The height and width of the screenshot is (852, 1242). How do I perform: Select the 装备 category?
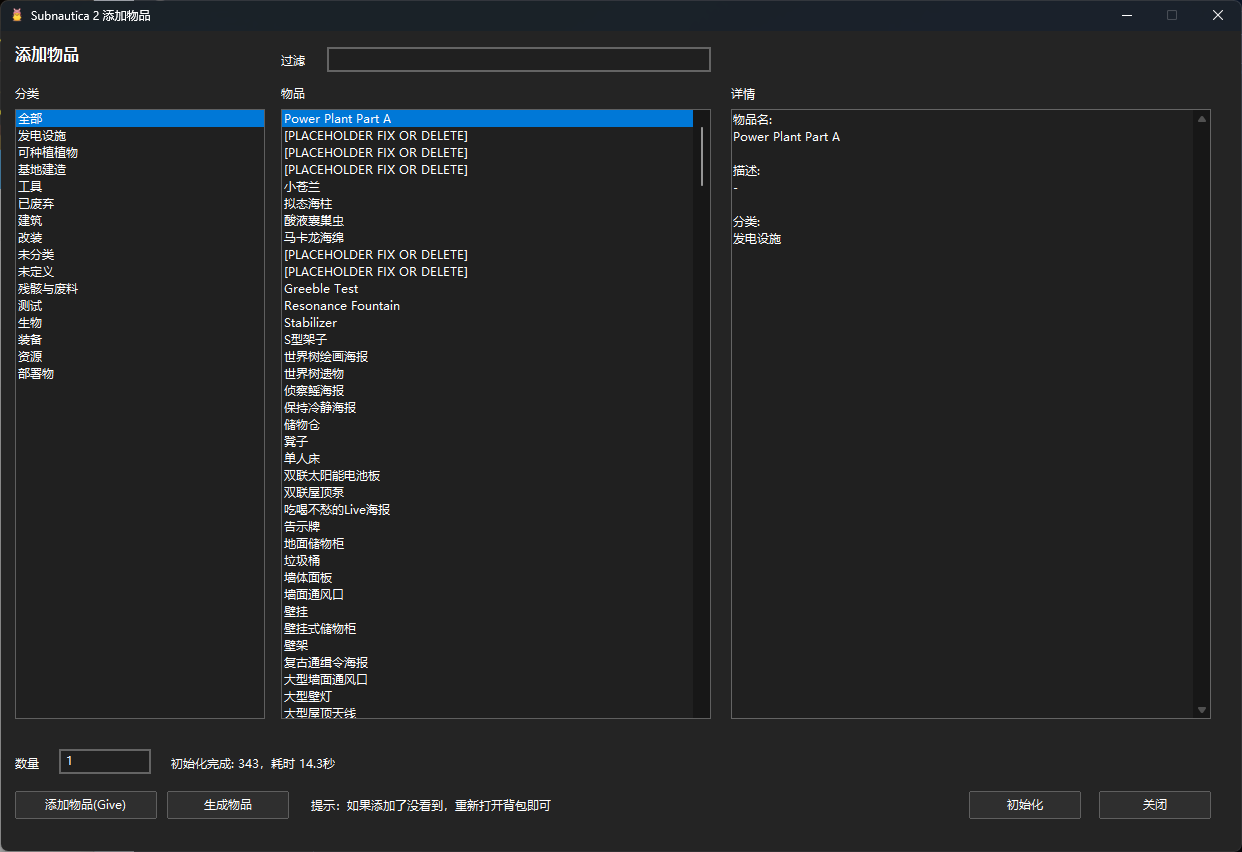140,339
